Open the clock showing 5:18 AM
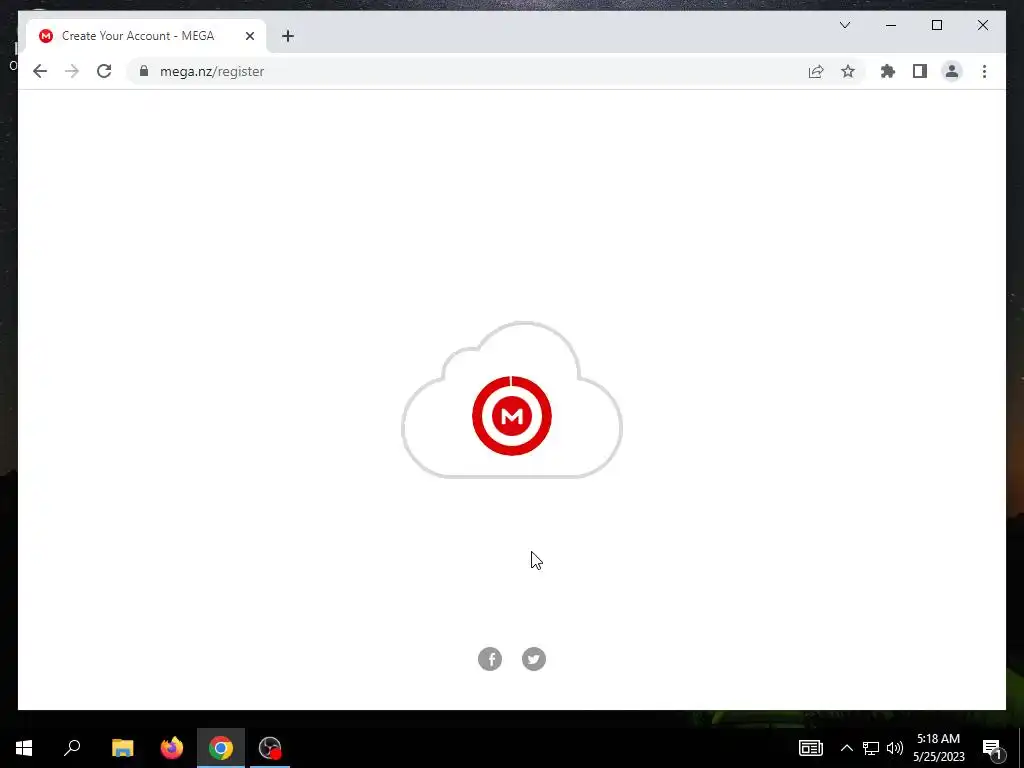1024x768 pixels. 938,748
